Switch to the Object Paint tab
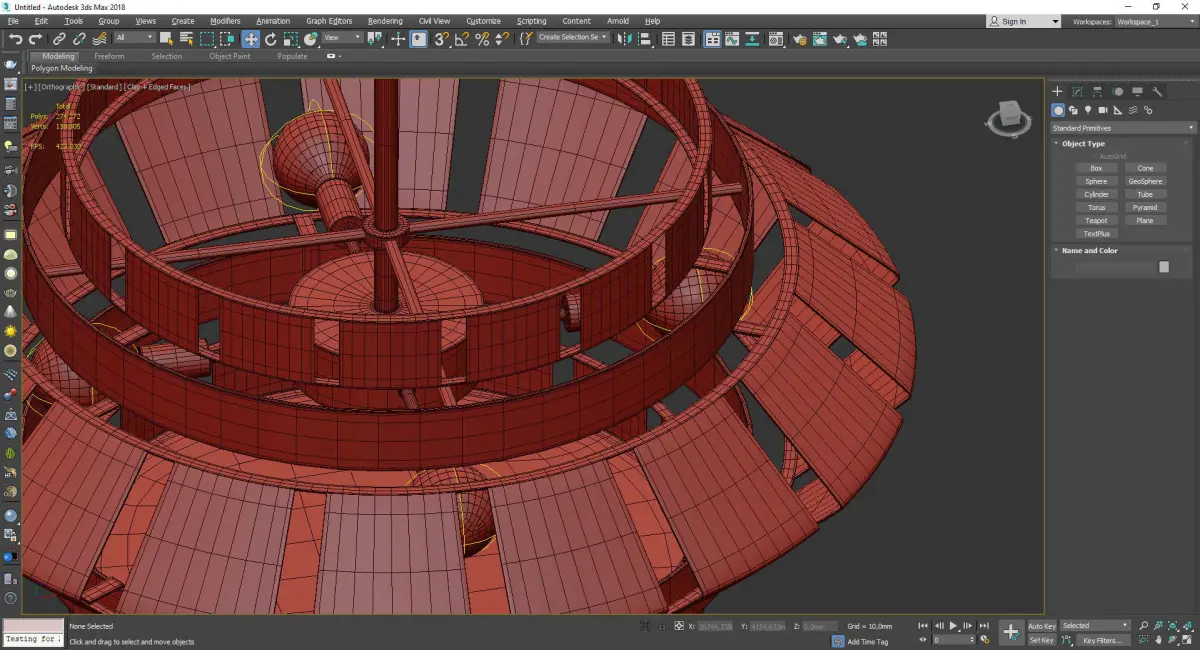This screenshot has height=650, width=1200. point(229,56)
